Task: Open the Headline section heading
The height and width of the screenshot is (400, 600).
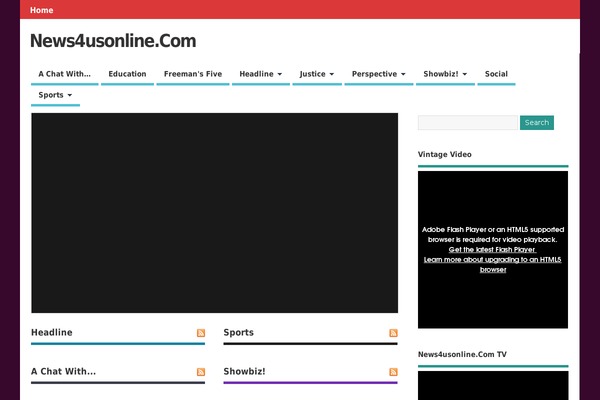Action: click(x=52, y=332)
